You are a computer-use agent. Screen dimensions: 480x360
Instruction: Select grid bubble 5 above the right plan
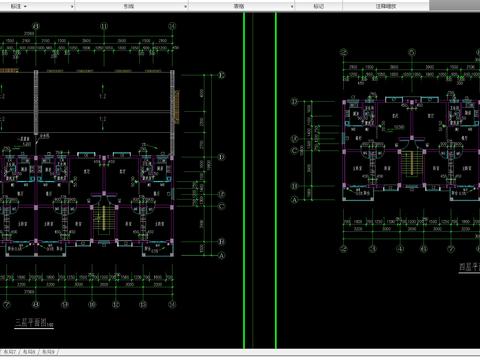click(412, 52)
